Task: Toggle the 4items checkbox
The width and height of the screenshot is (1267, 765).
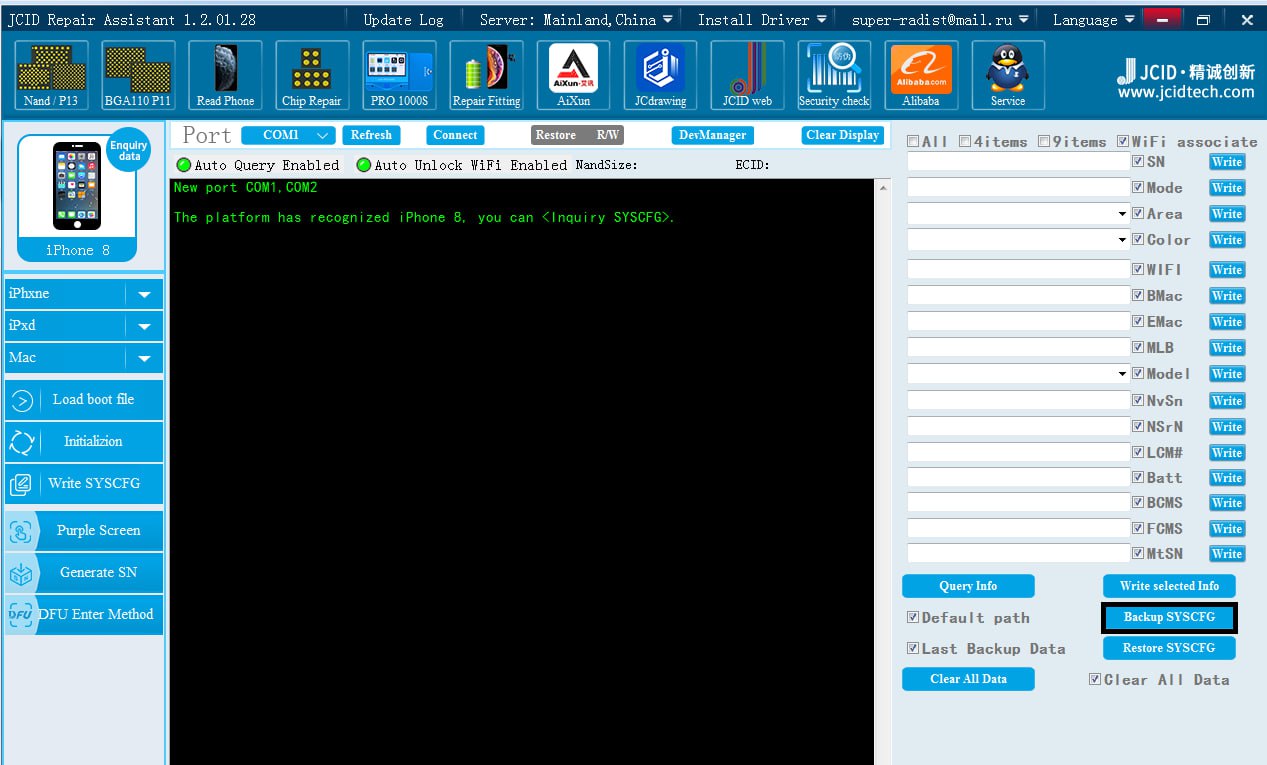Action: [x=965, y=142]
